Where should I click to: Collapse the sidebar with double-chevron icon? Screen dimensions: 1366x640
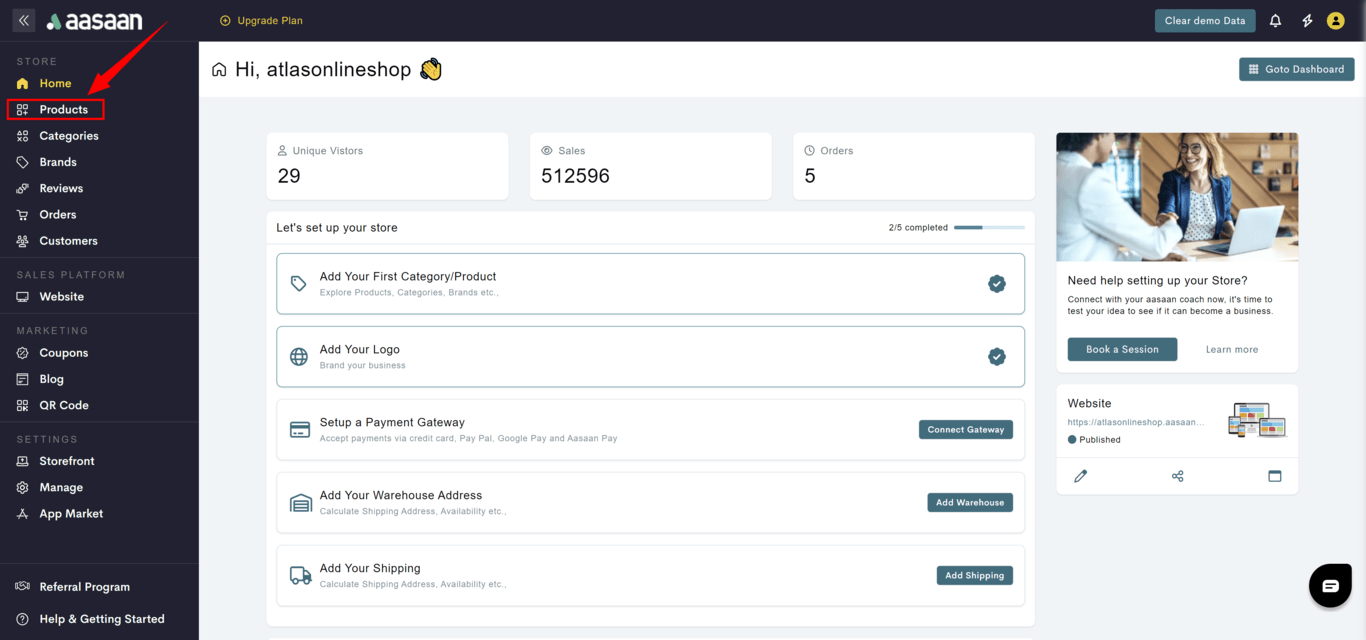click(x=24, y=20)
